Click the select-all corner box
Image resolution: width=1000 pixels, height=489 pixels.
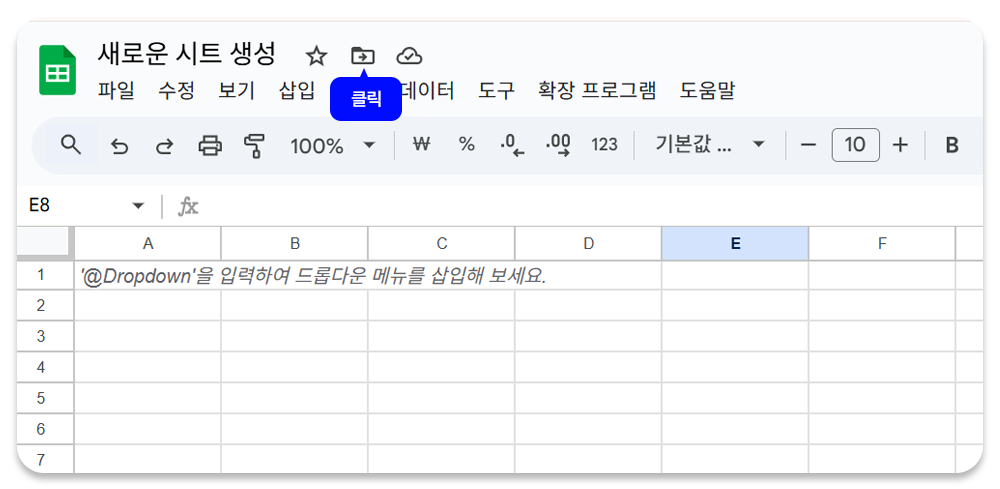[44, 243]
